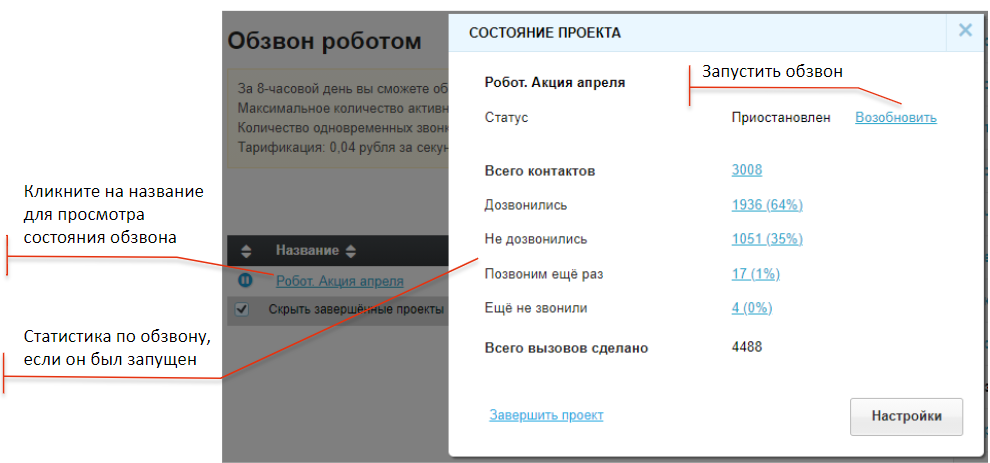Close the Состояние проекта dialog
The image size is (990, 463).
click(x=965, y=31)
